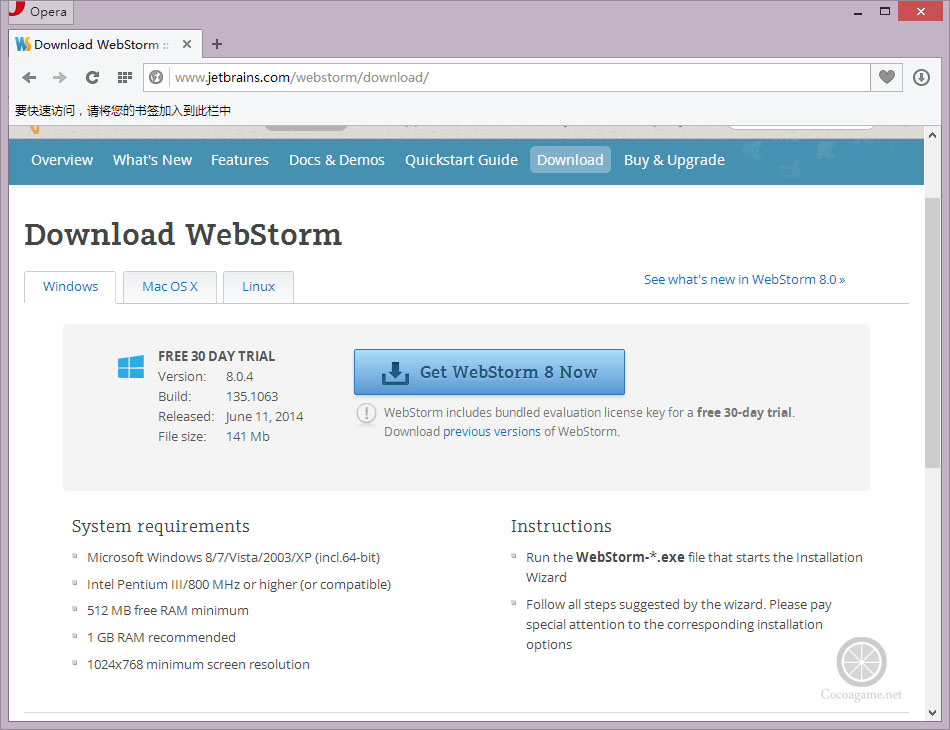Open the Overview nav item

[62, 160]
